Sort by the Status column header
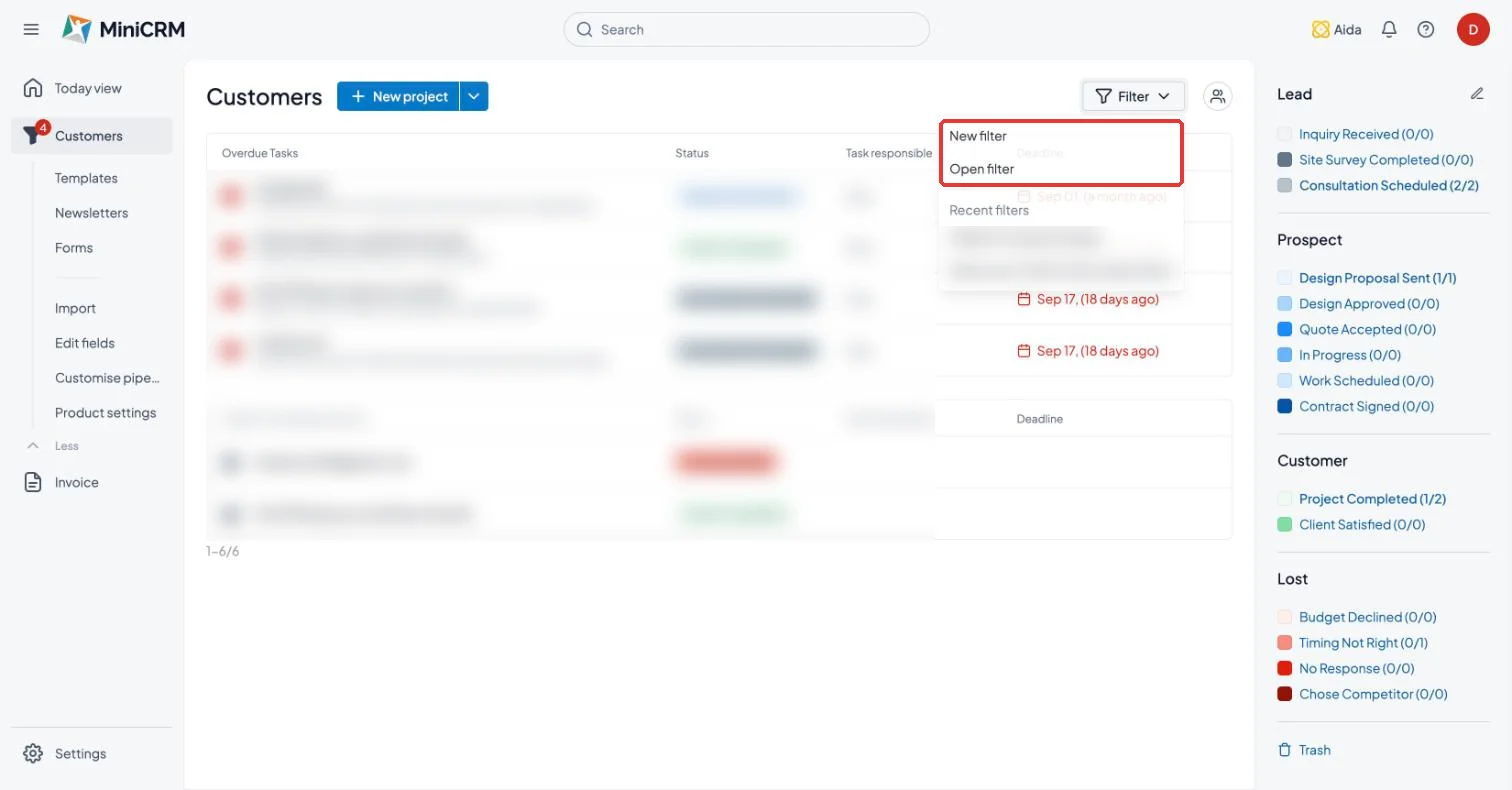Image resolution: width=1512 pixels, height=790 pixels. [x=692, y=153]
